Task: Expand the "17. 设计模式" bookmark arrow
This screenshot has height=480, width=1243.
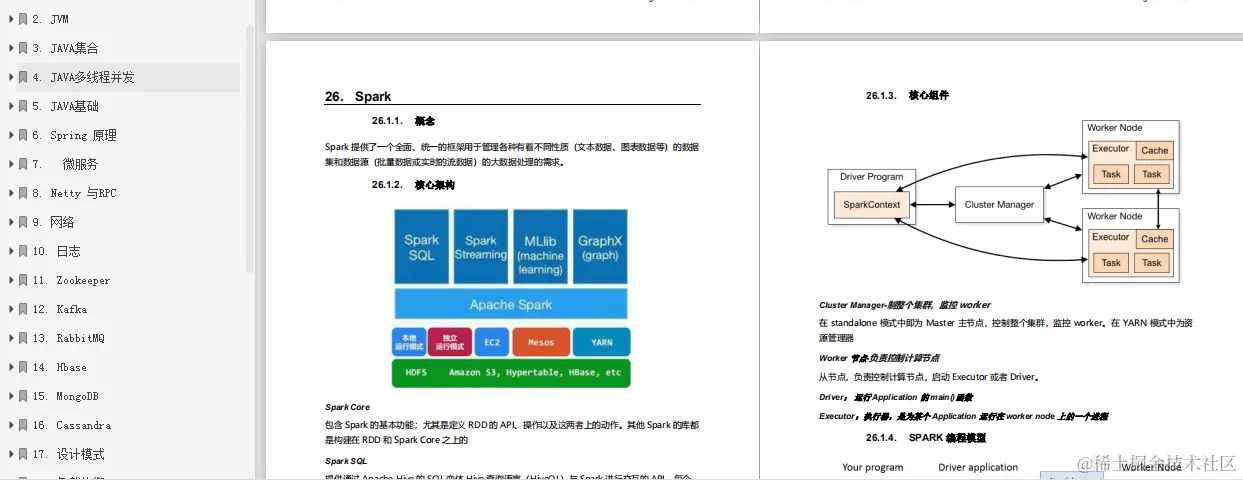Action: pyautogui.click(x=11, y=454)
